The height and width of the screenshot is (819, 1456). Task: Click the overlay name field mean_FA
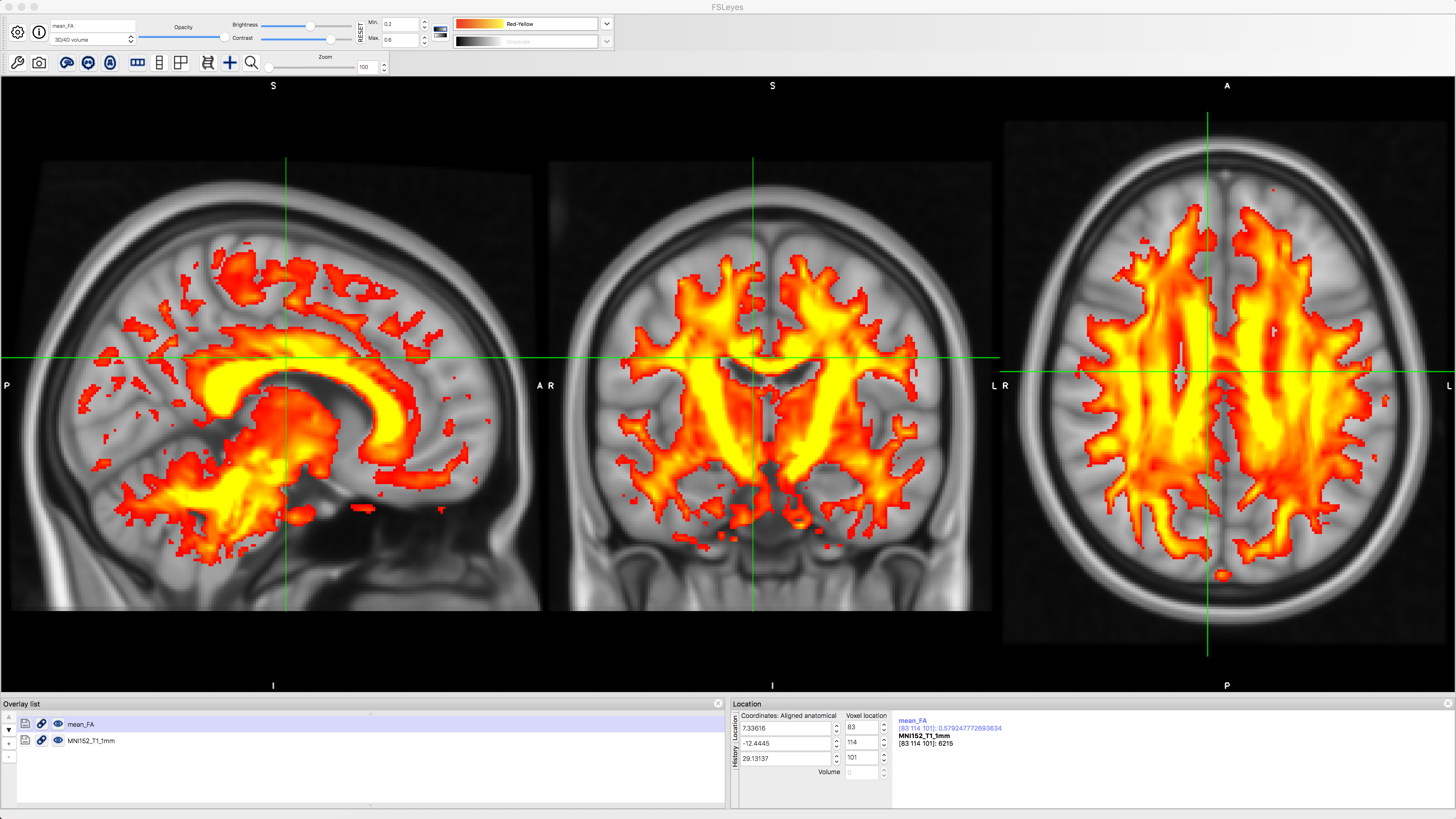coord(93,26)
